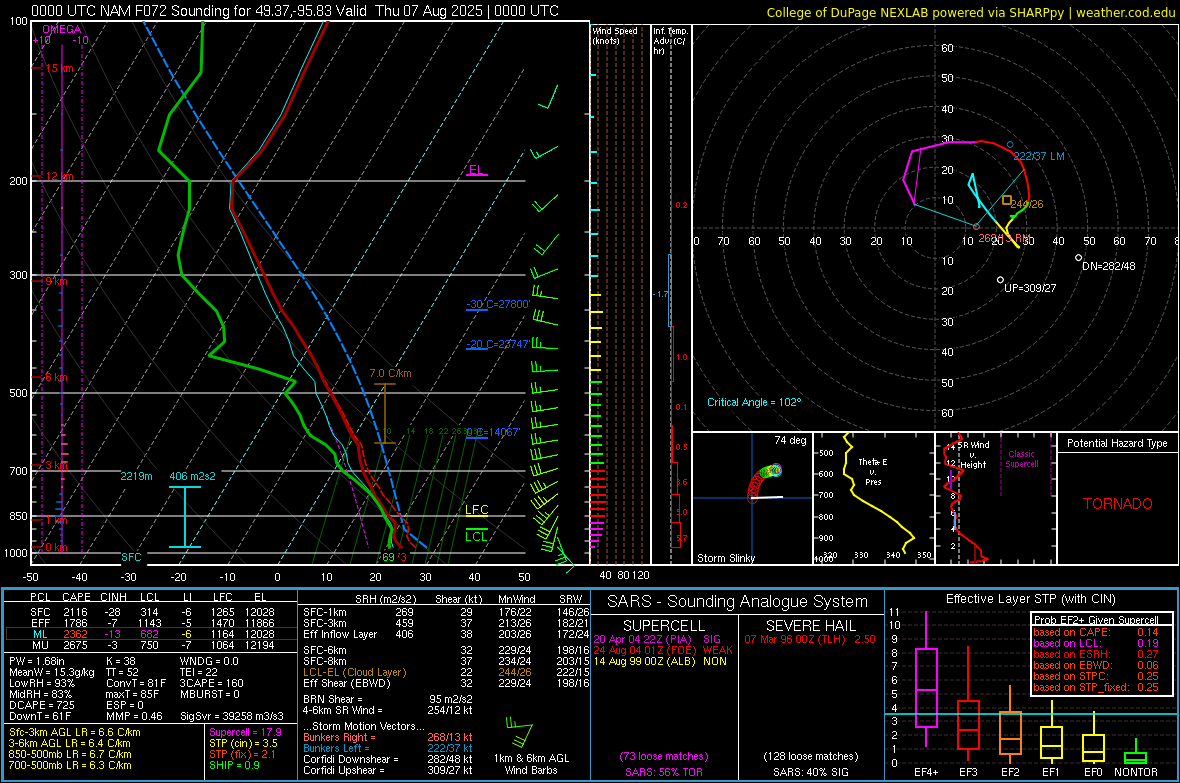Click the -30 C=27800' level label
1180x783 pixels.
(498, 304)
